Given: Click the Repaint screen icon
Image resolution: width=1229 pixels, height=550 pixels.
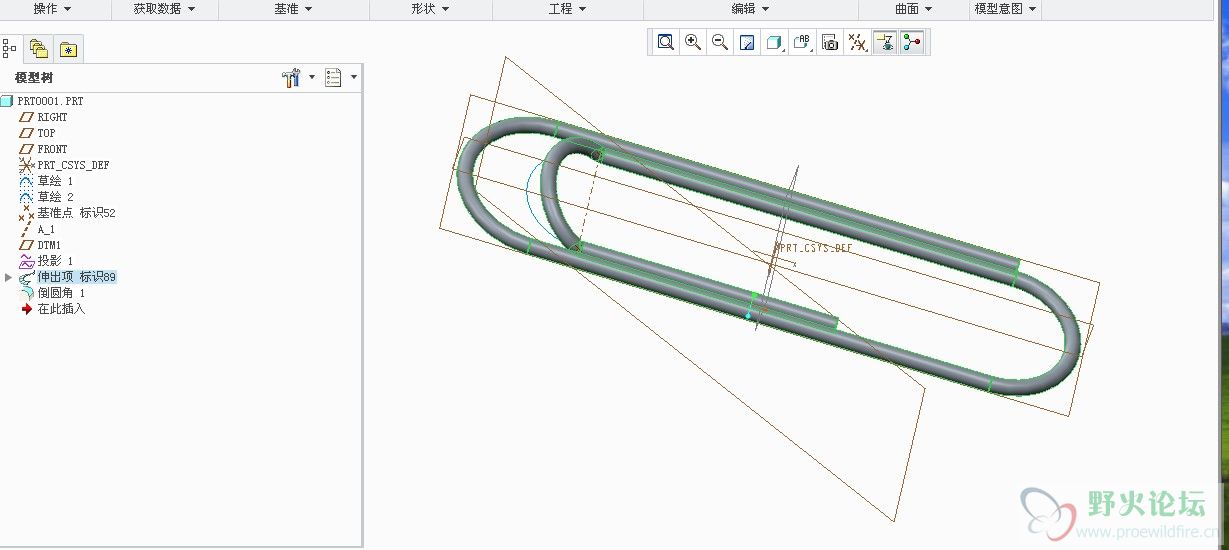Looking at the screenshot, I should pyautogui.click(x=747, y=42).
